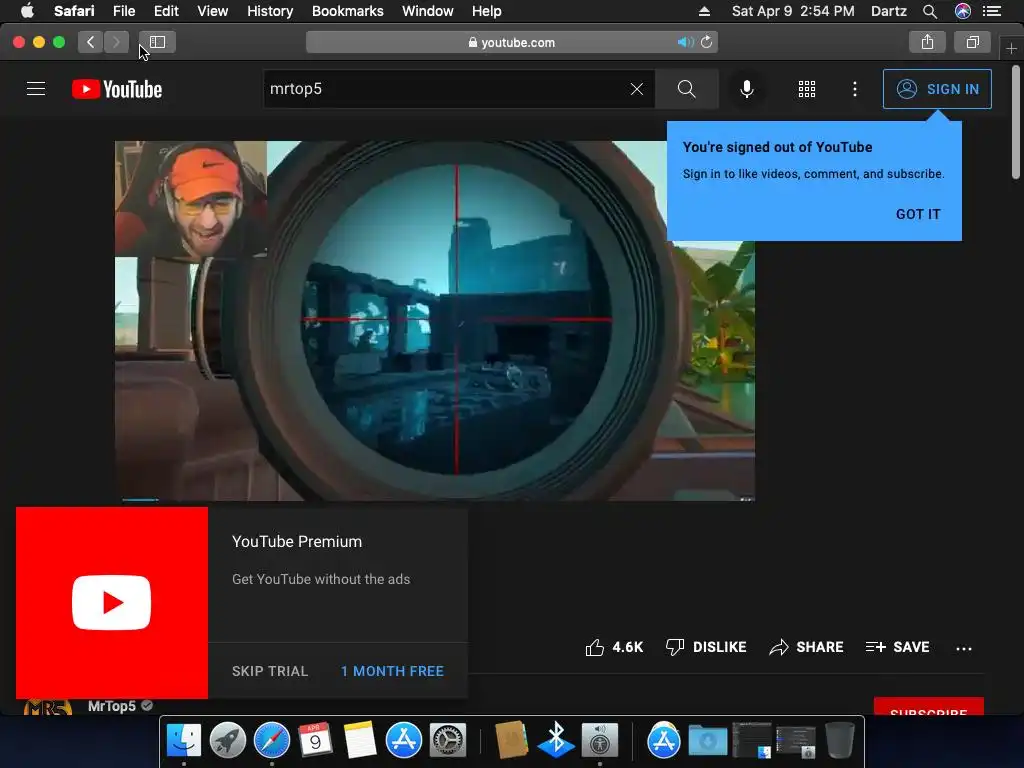Open the Apple menu
Viewport: 1024px width, 768px height.
coord(27,11)
